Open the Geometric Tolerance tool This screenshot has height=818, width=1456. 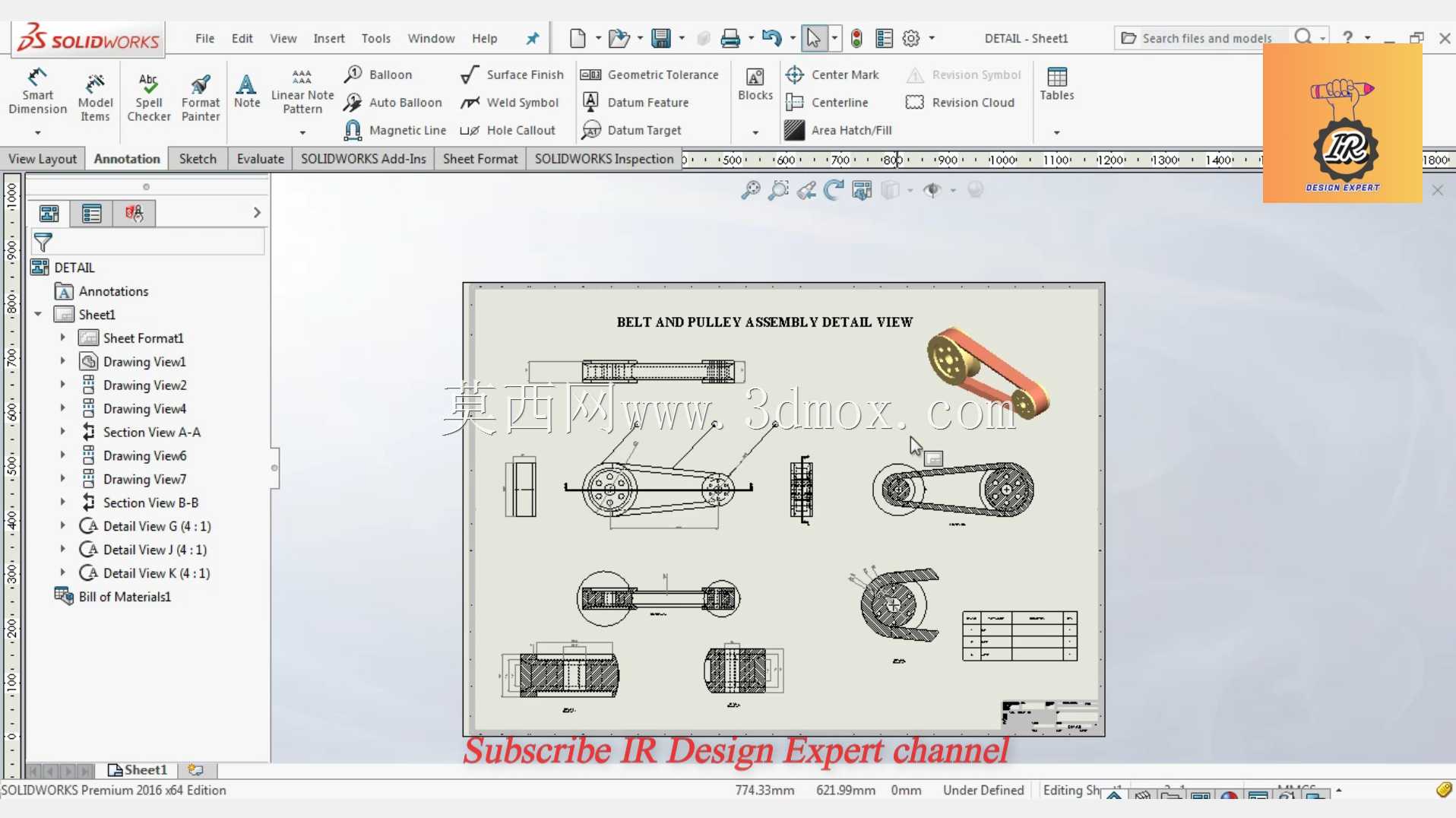(x=650, y=75)
